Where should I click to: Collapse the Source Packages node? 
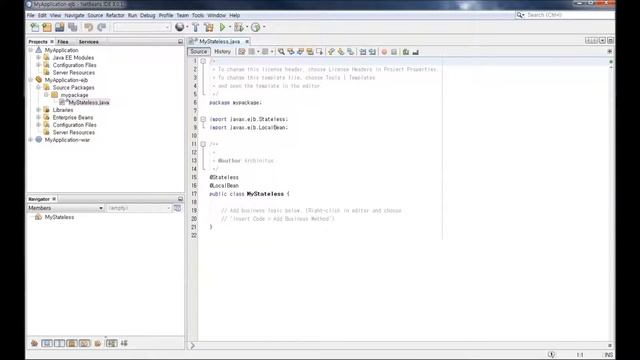(38, 87)
